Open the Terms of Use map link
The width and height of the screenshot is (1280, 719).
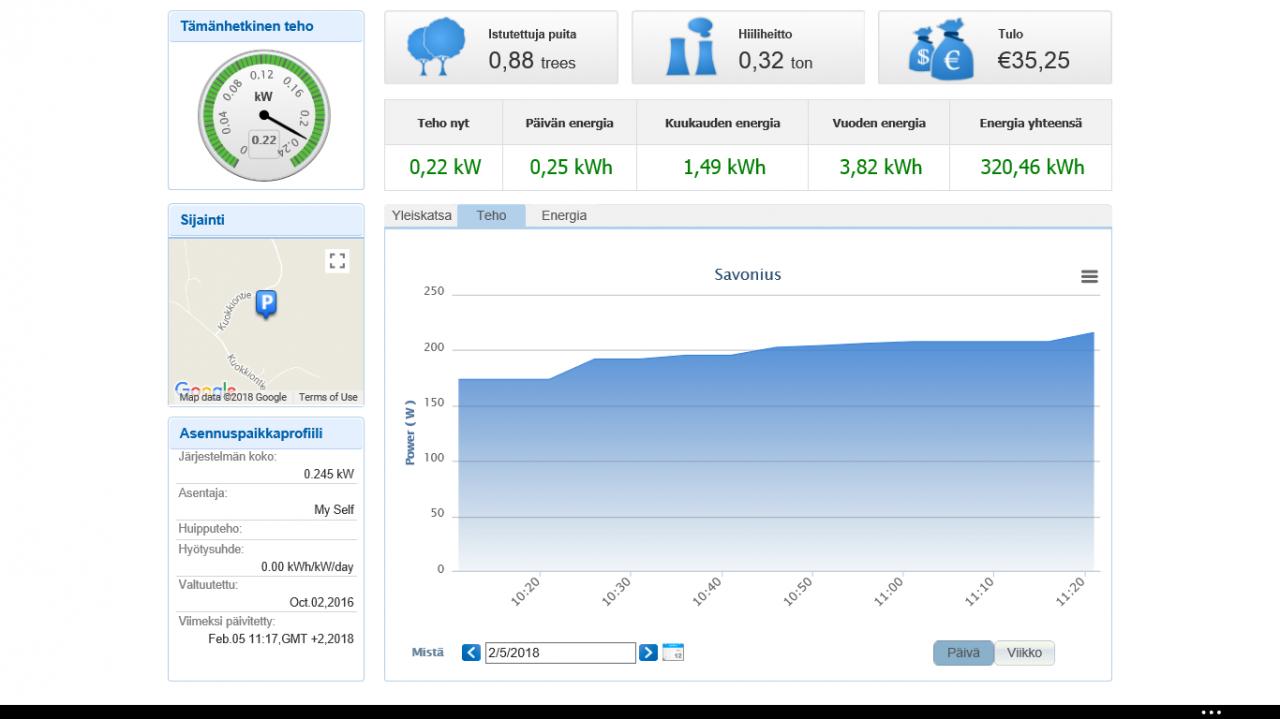[328, 397]
